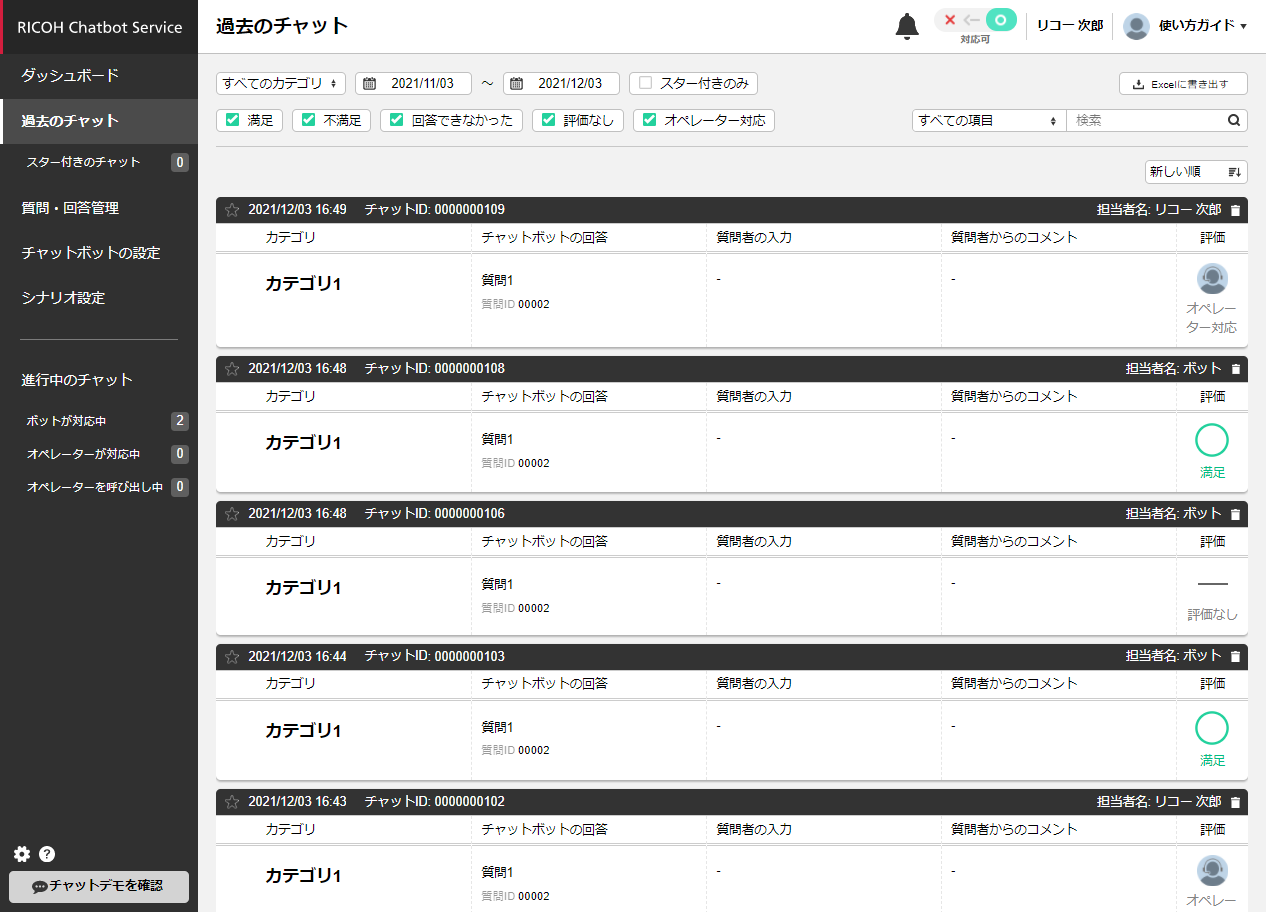Expand the すべての項目 search field dropdown
The height and width of the screenshot is (912, 1266).
(988, 120)
